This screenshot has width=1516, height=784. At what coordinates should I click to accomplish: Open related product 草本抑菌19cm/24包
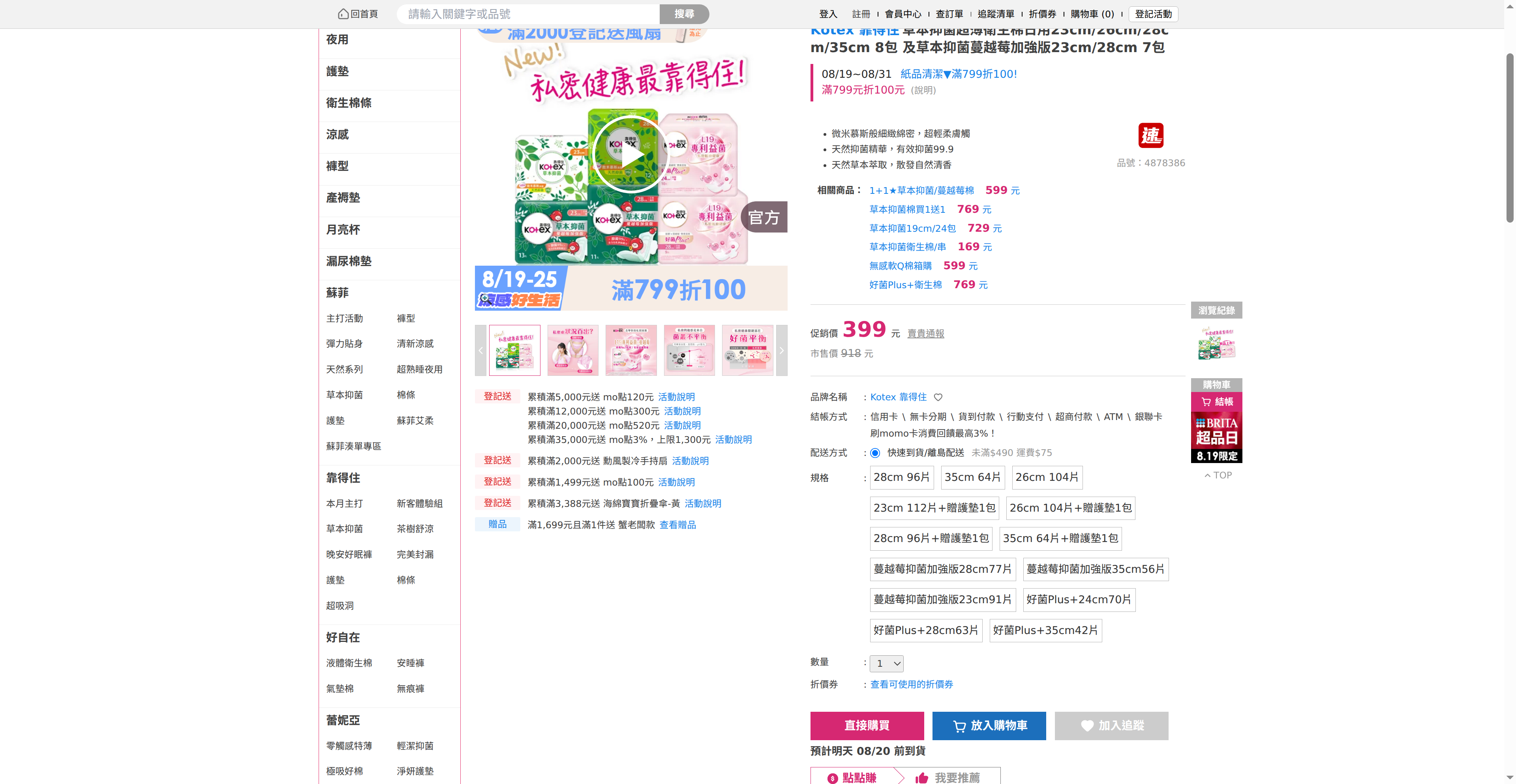[913, 229]
